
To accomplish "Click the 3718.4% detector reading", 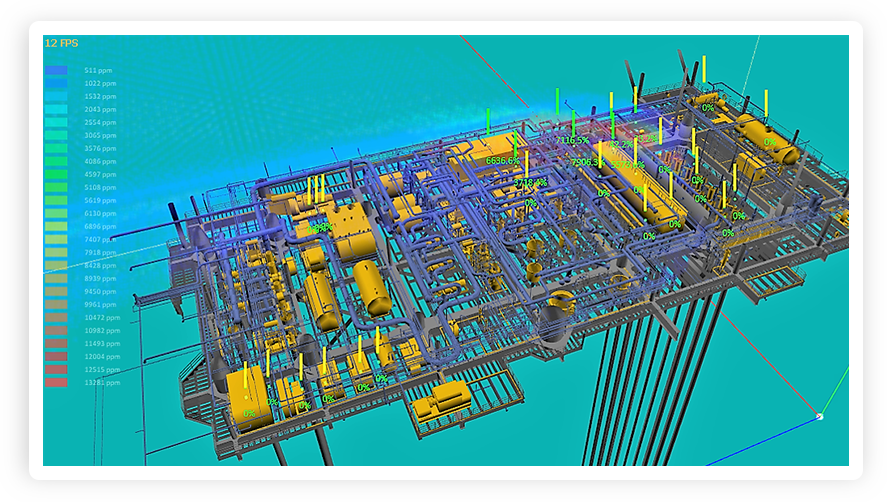I will tap(531, 182).
